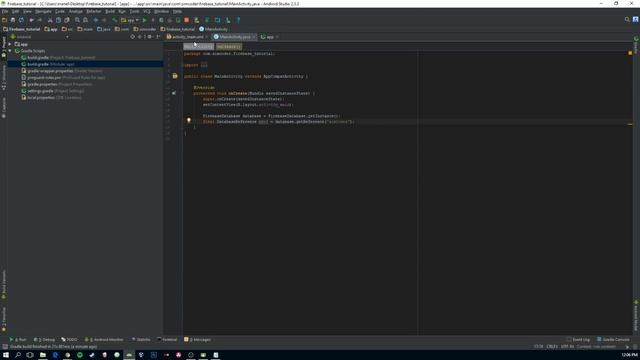Screen dimensions: 640x360
Task: Click the java breadcrumb folder
Action: pyautogui.click(x=104, y=29)
